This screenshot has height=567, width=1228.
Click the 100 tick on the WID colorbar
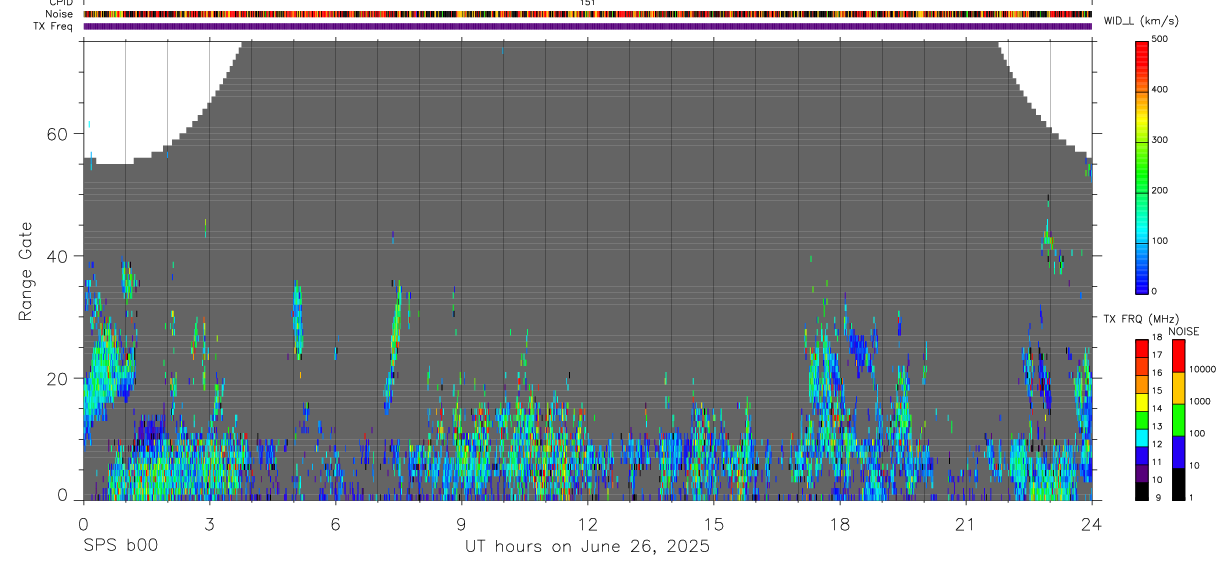tap(1160, 241)
